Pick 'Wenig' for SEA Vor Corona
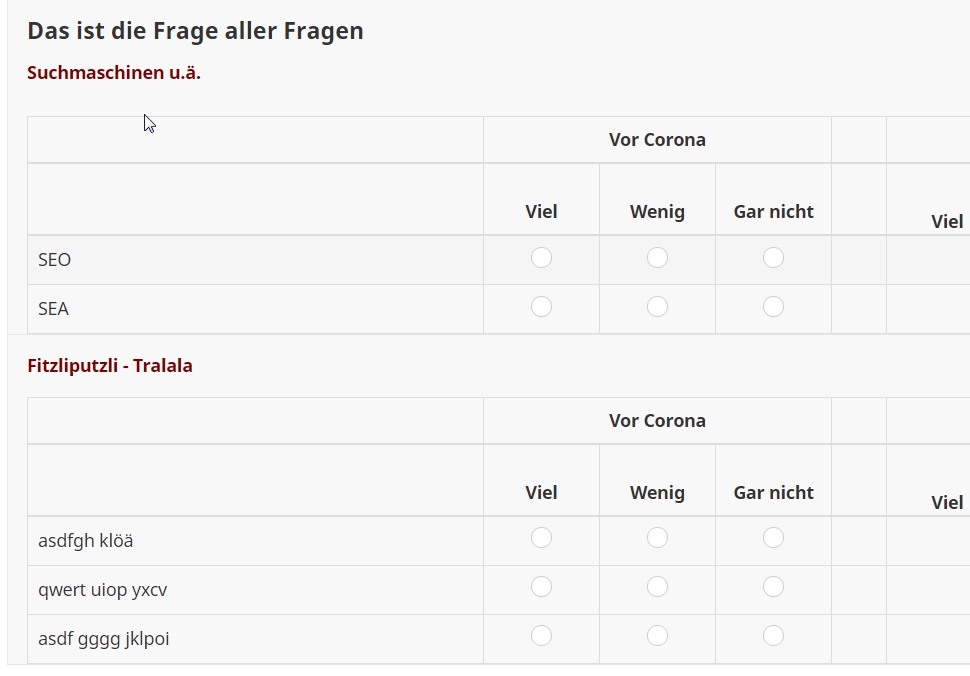Viewport: 970px width, 676px height. pos(657,307)
